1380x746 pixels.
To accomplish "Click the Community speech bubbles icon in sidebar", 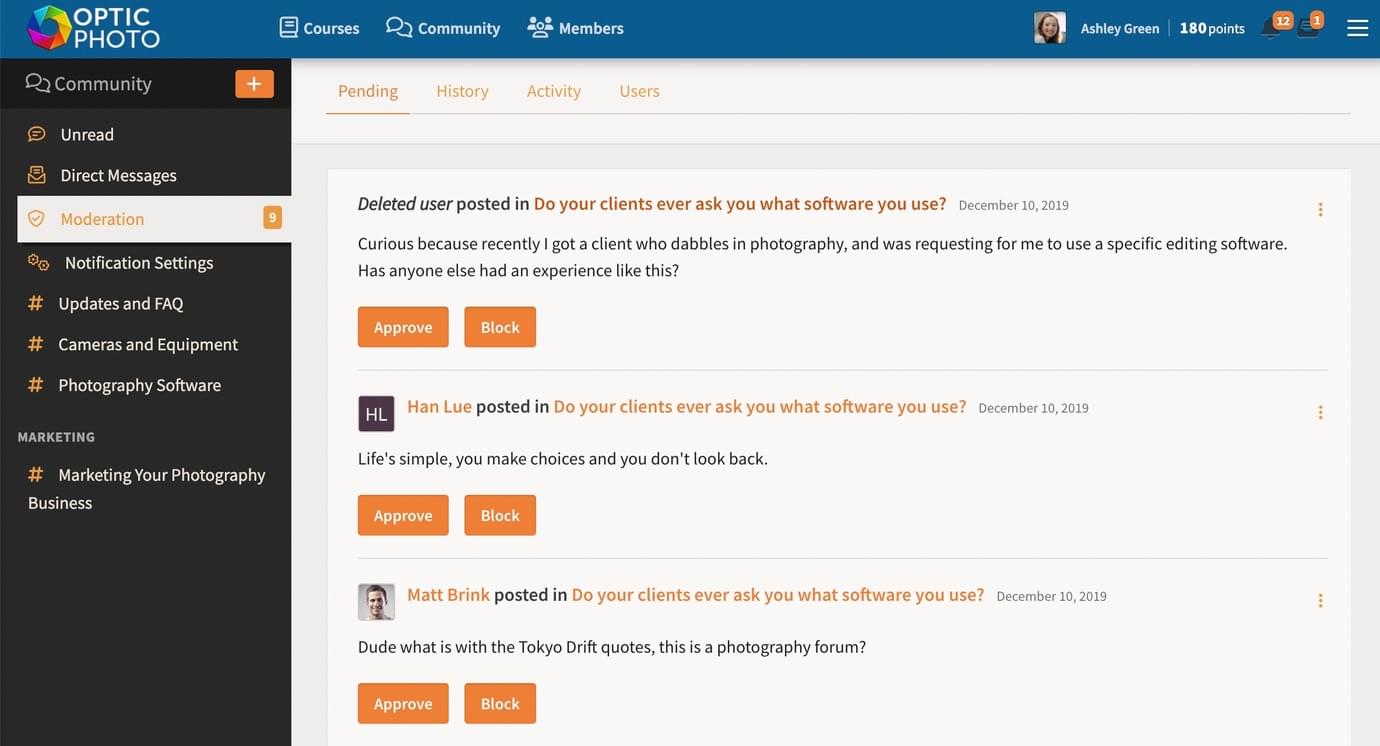I will tap(38, 83).
